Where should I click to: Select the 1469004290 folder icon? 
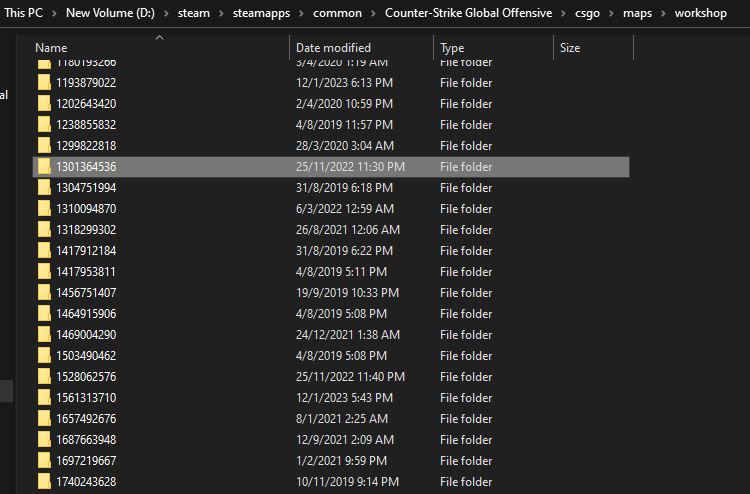coord(44,335)
